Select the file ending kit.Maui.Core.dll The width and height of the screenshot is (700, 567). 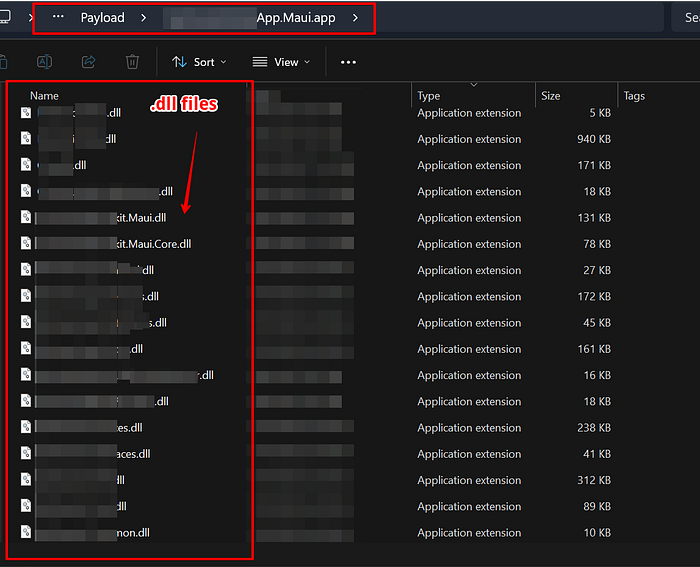click(x=113, y=244)
